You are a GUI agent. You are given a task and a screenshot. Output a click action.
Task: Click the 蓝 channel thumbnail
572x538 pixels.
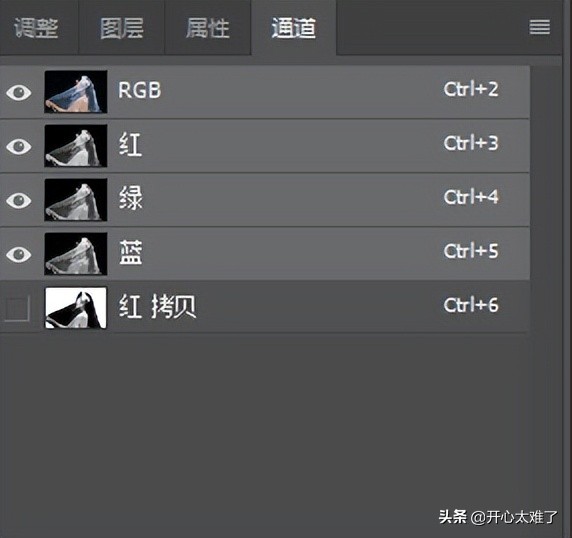tap(76, 254)
